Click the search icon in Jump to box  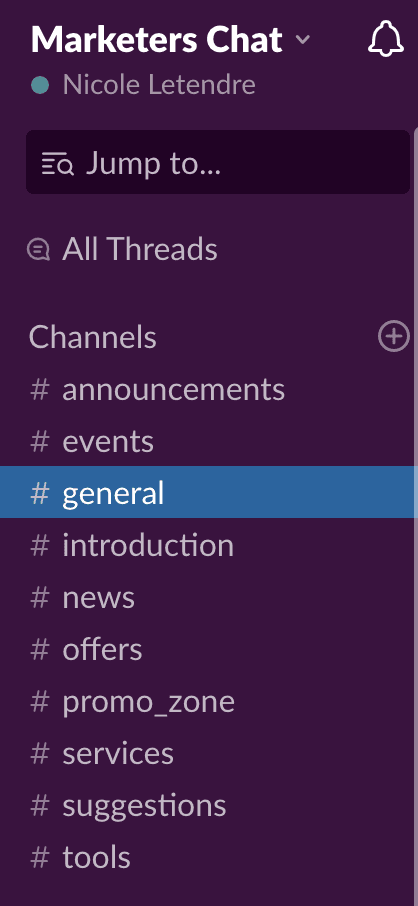58,164
